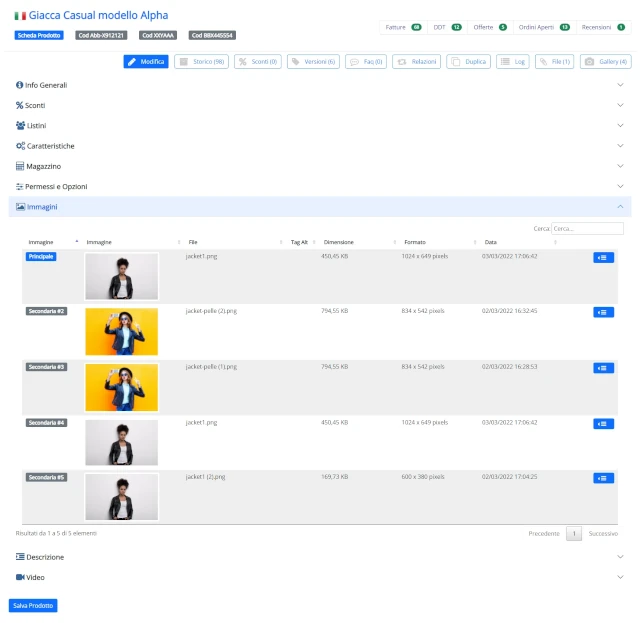Open Gallery (4) button
The width and height of the screenshot is (640, 623).
coord(606,62)
